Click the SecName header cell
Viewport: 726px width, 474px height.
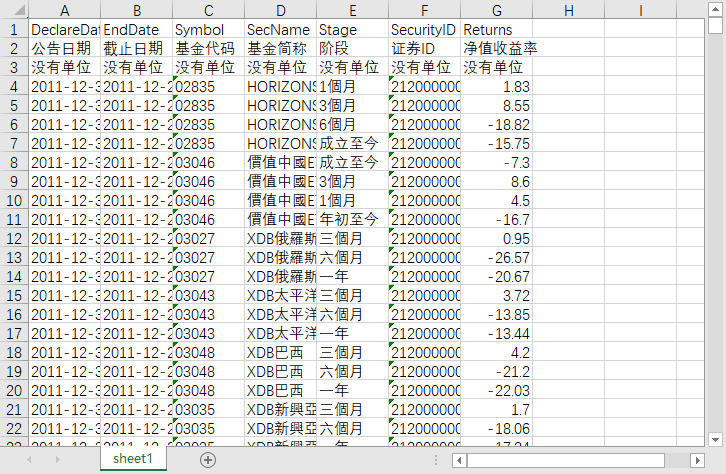tap(281, 30)
